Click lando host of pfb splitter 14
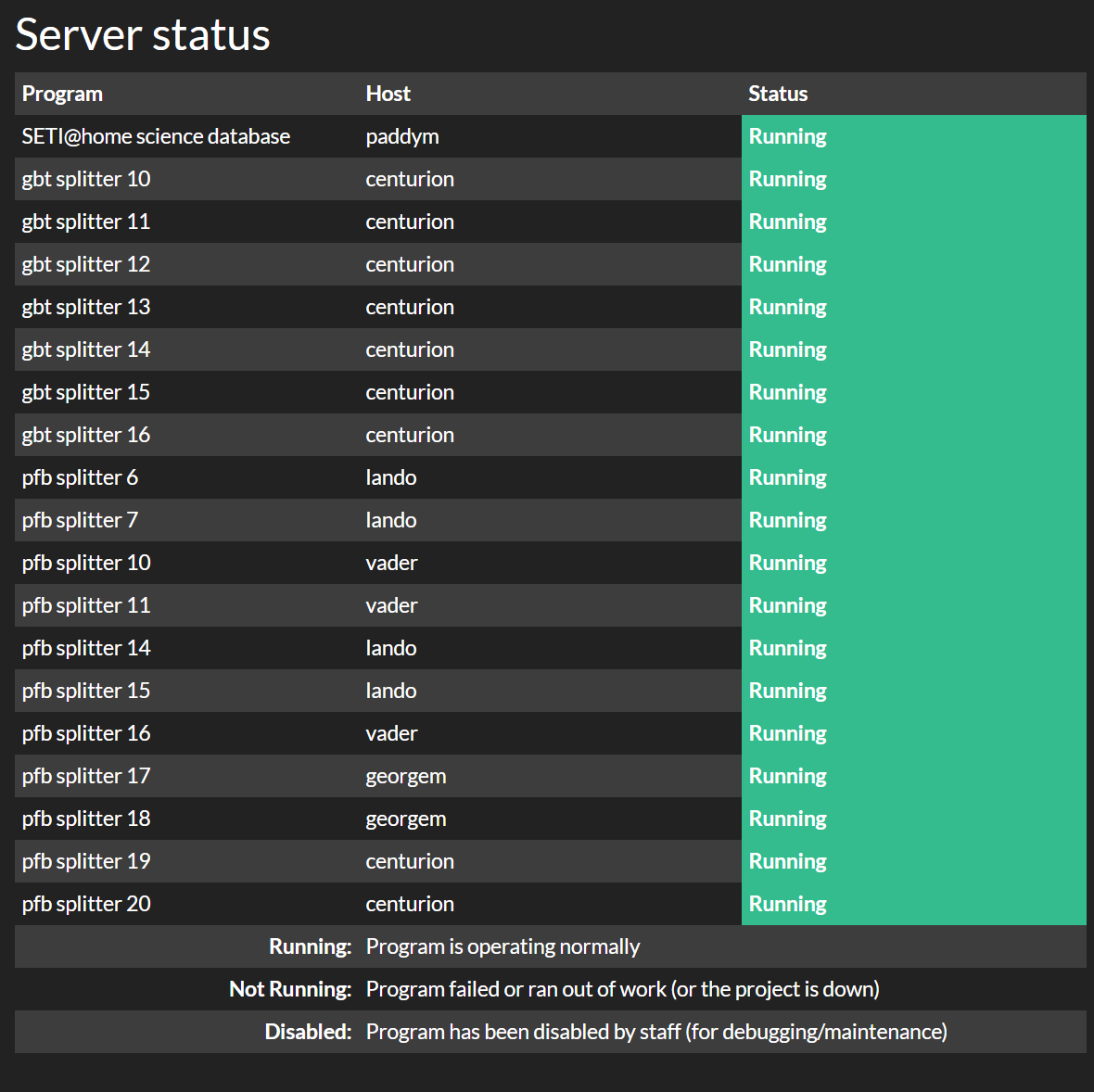1094x1092 pixels. pyautogui.click(x=390, y=648)
